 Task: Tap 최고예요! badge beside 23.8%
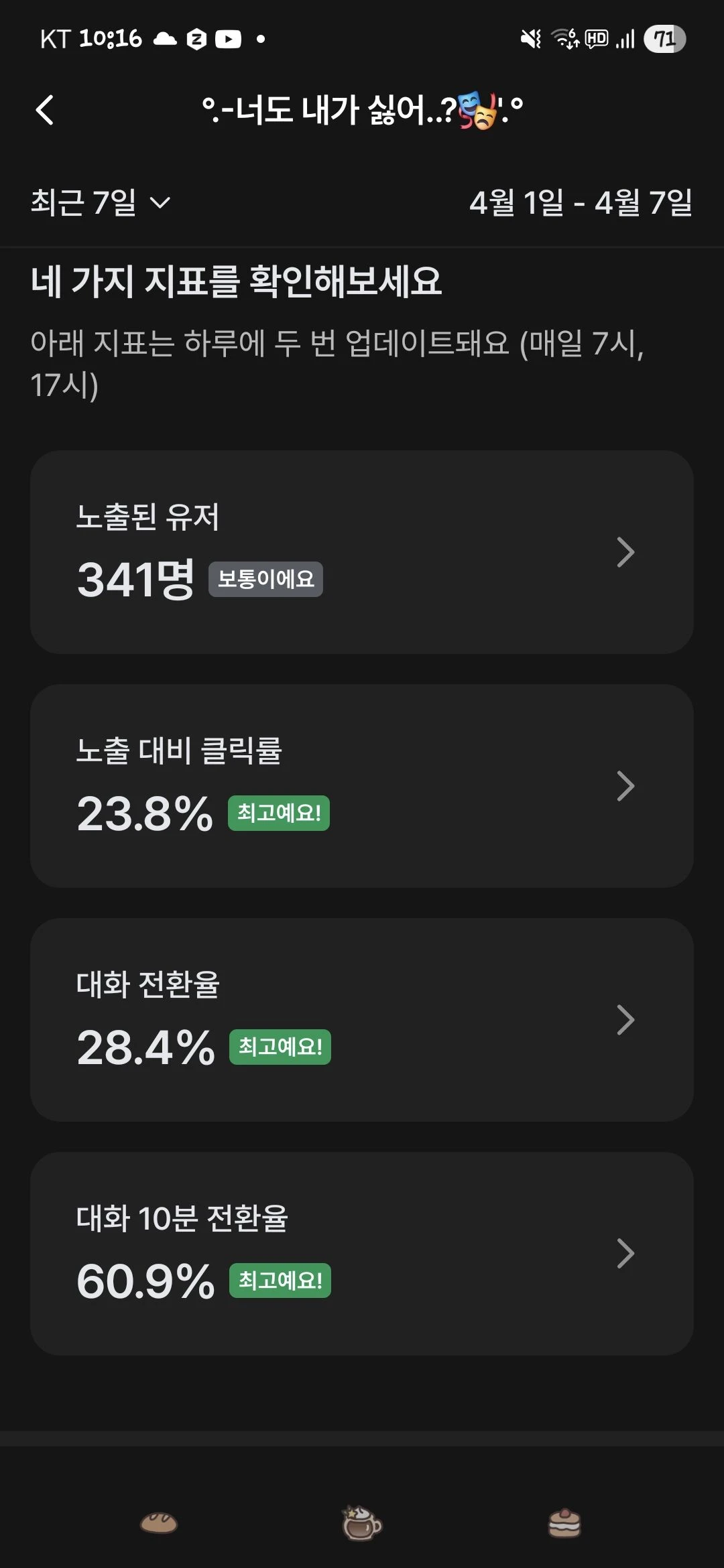click(279, 813)
